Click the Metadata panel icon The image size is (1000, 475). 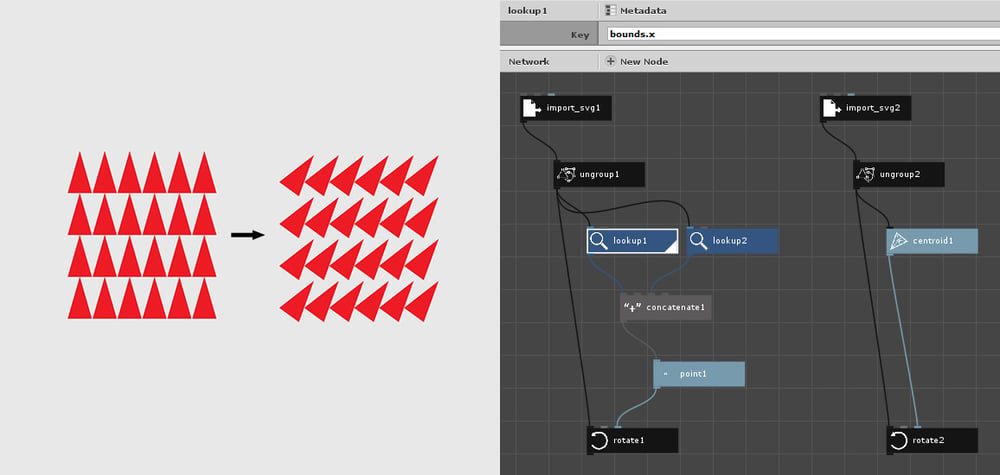tap(611, 10)
